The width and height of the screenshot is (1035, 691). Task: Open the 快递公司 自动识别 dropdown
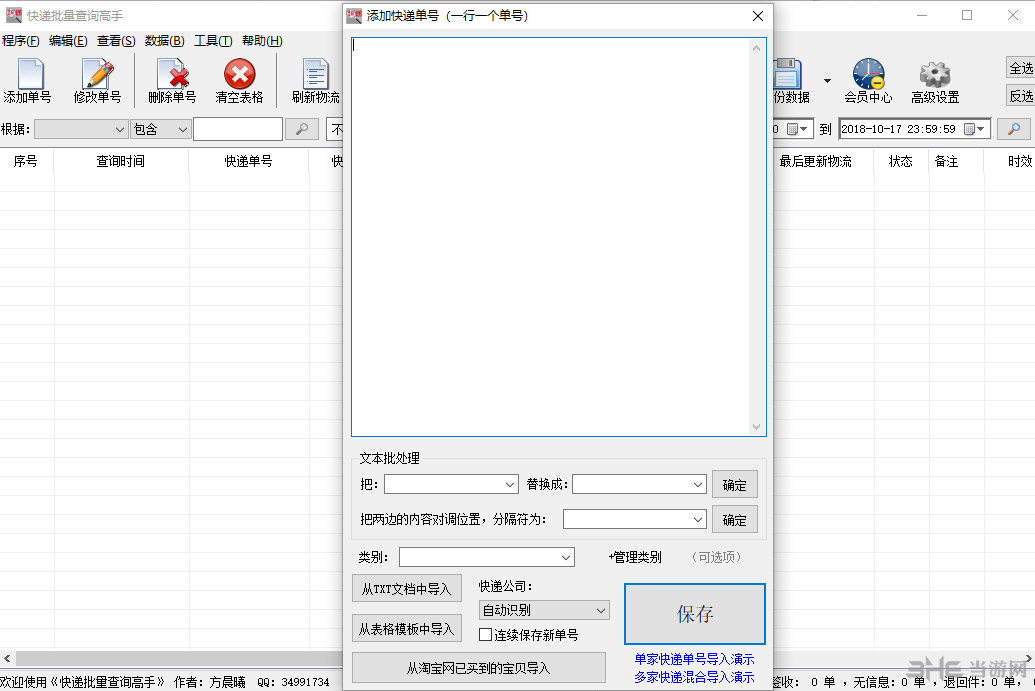(544, 610)
